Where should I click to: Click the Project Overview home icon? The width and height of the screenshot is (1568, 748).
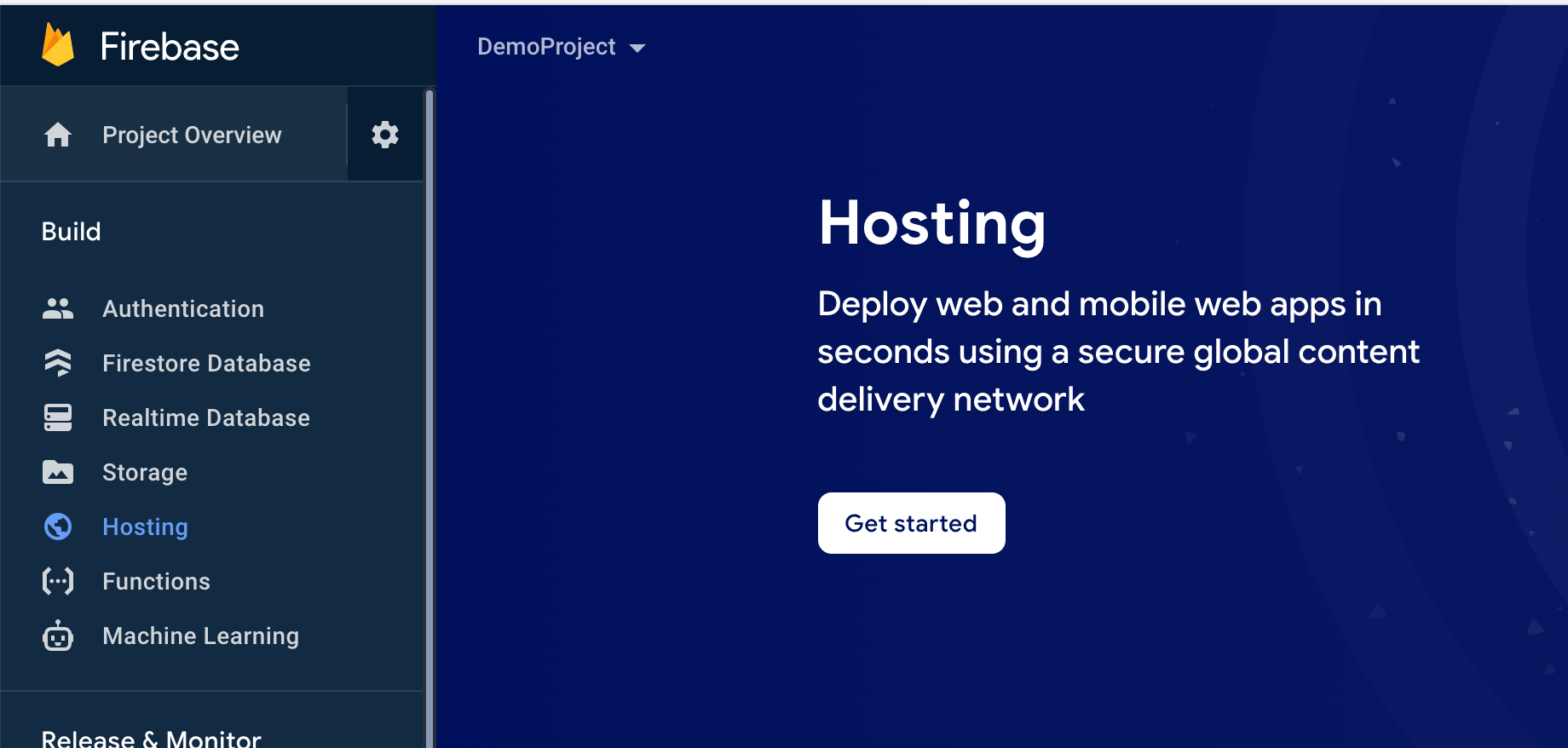(x=58, y=135)
